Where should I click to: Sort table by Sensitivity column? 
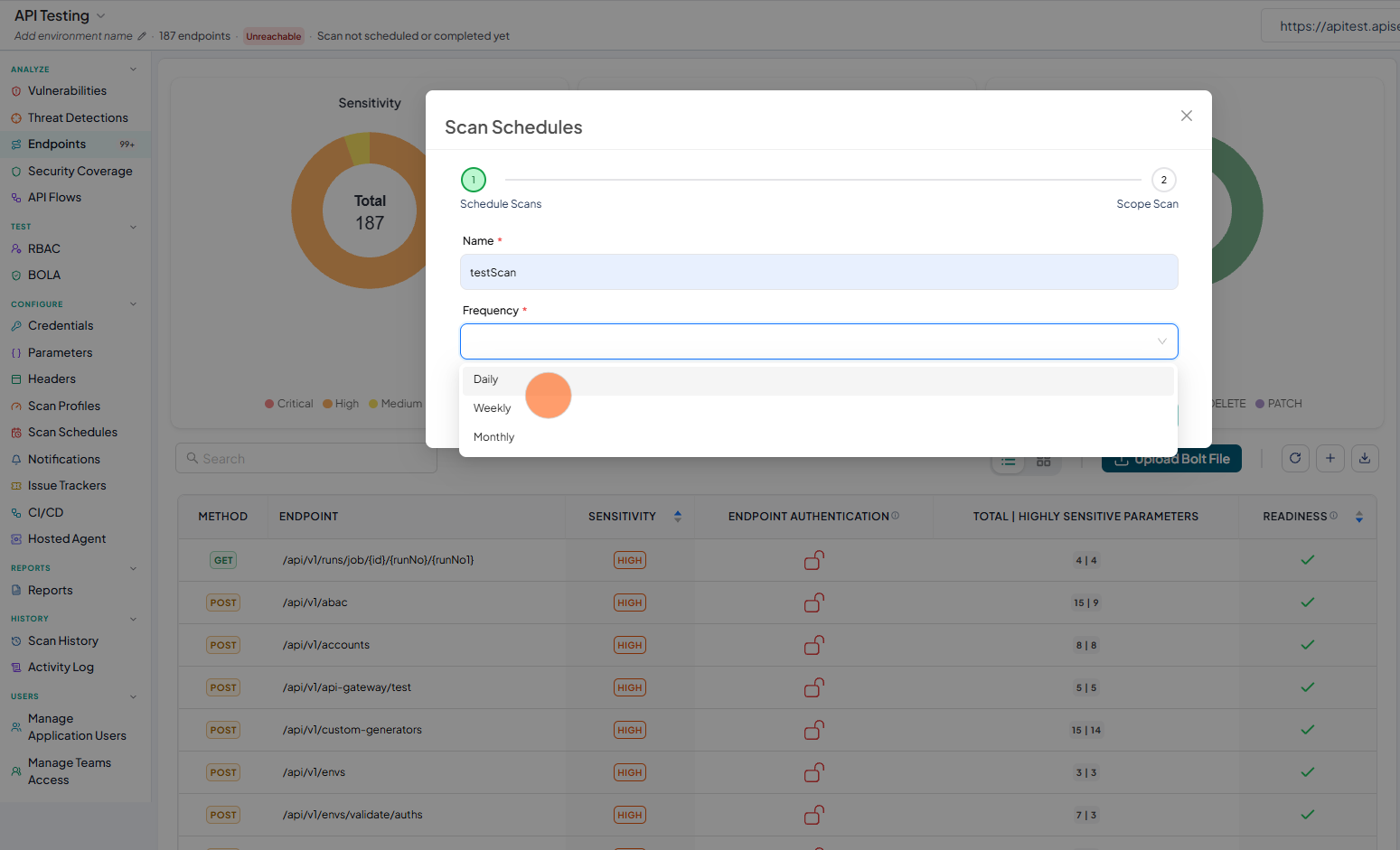(678, 517)
